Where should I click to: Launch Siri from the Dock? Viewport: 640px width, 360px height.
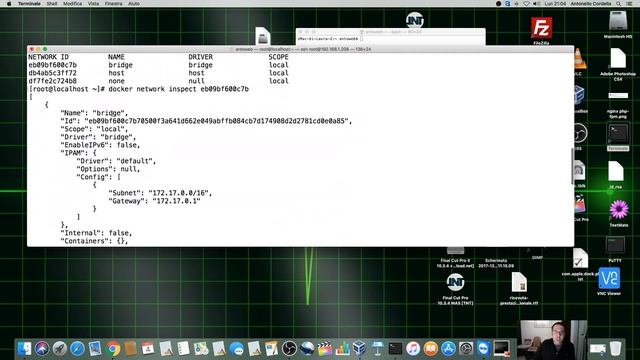click(x=42, y=349)
